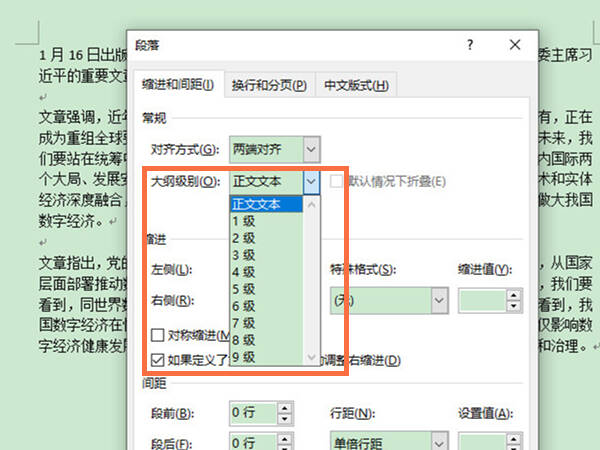Click the 段前 value input field
The height and width of the screenshot is (450, 600).
tap(253, 413)
